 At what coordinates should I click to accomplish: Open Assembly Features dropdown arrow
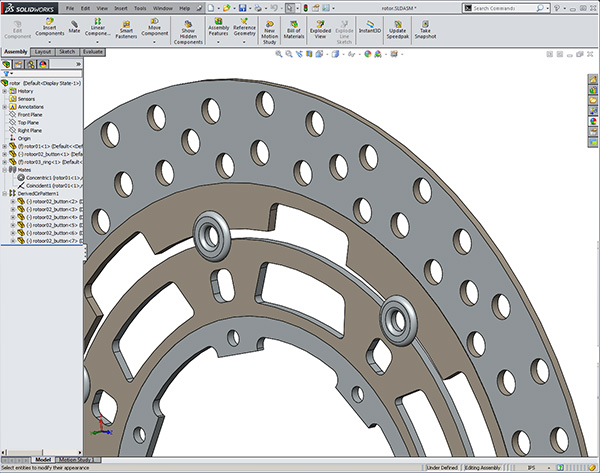point(218,42)
